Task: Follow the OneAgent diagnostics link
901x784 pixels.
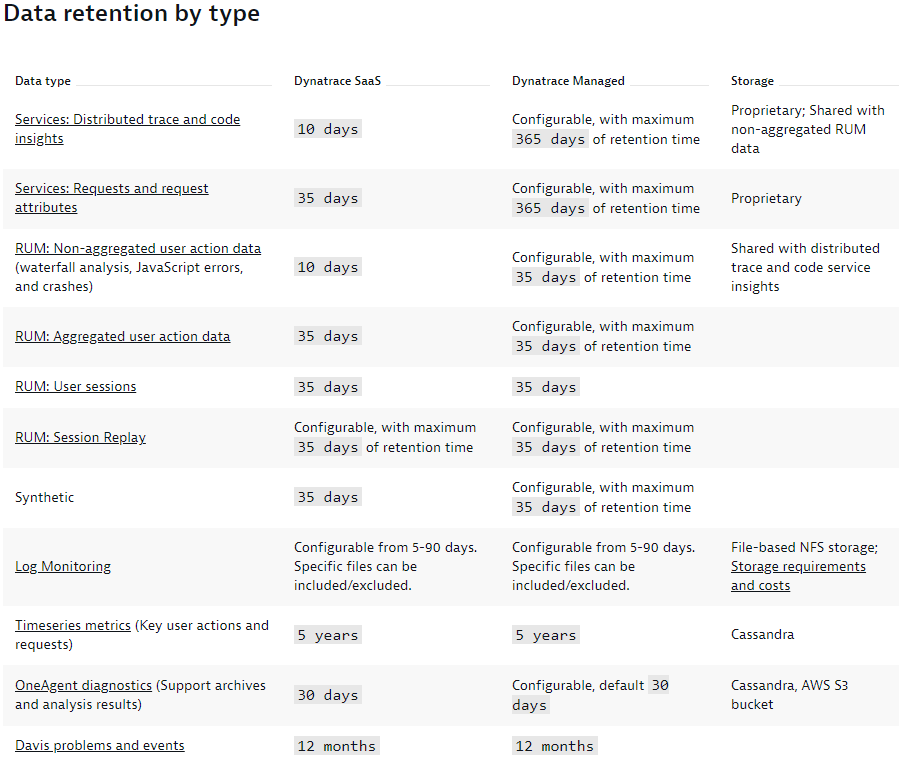Action: tap(83, 686)
